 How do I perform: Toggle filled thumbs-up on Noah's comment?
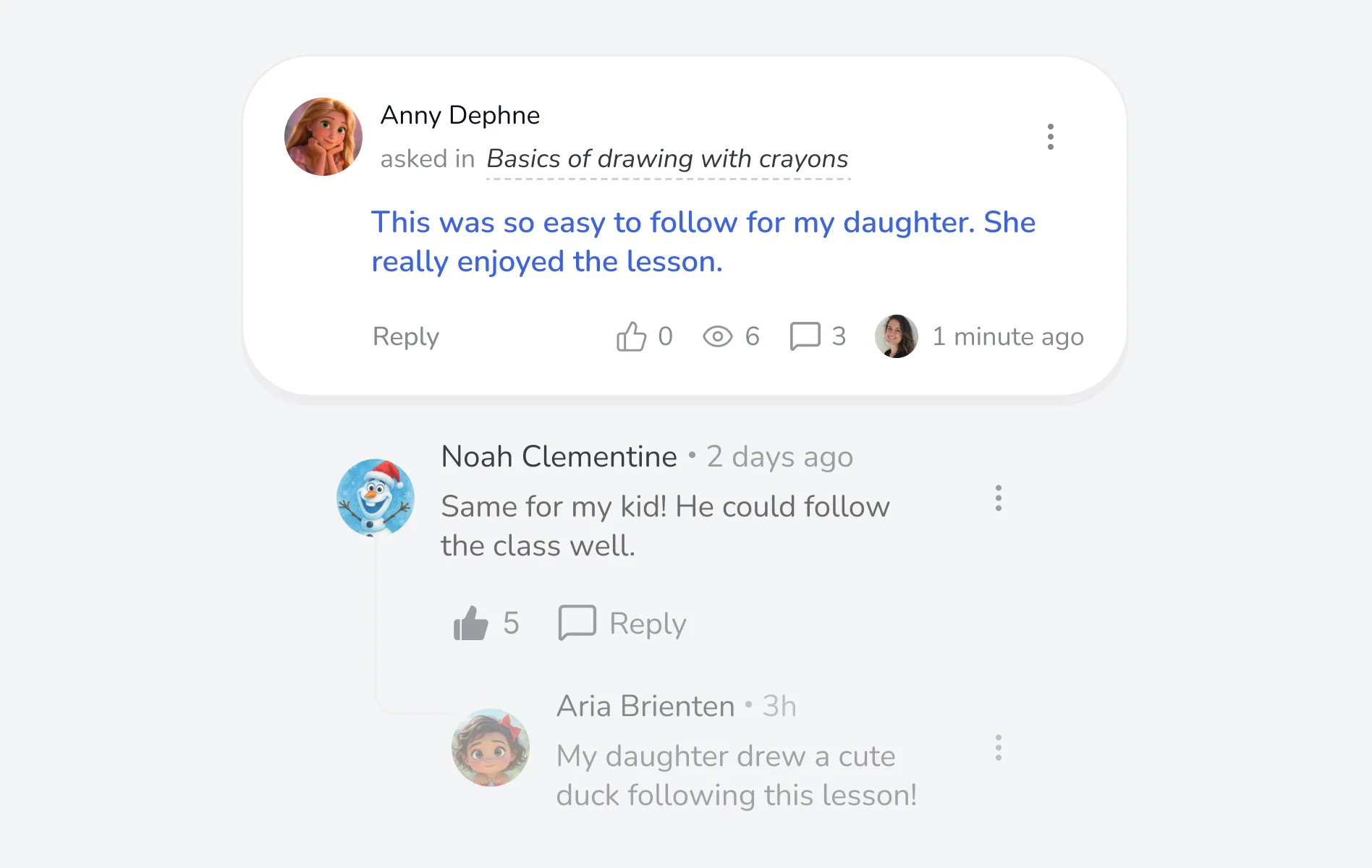coord(471,623)
